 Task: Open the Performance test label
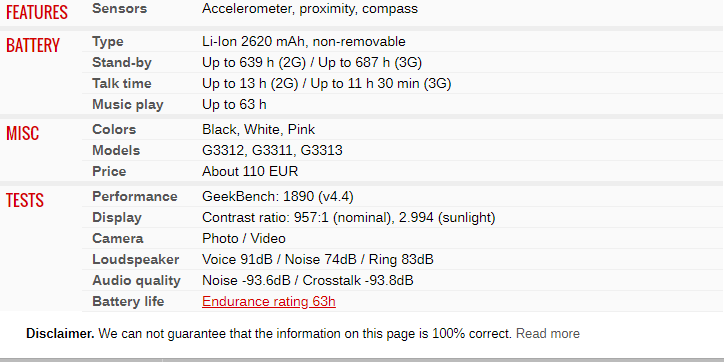pyautogui.click(x=135, y=197)
